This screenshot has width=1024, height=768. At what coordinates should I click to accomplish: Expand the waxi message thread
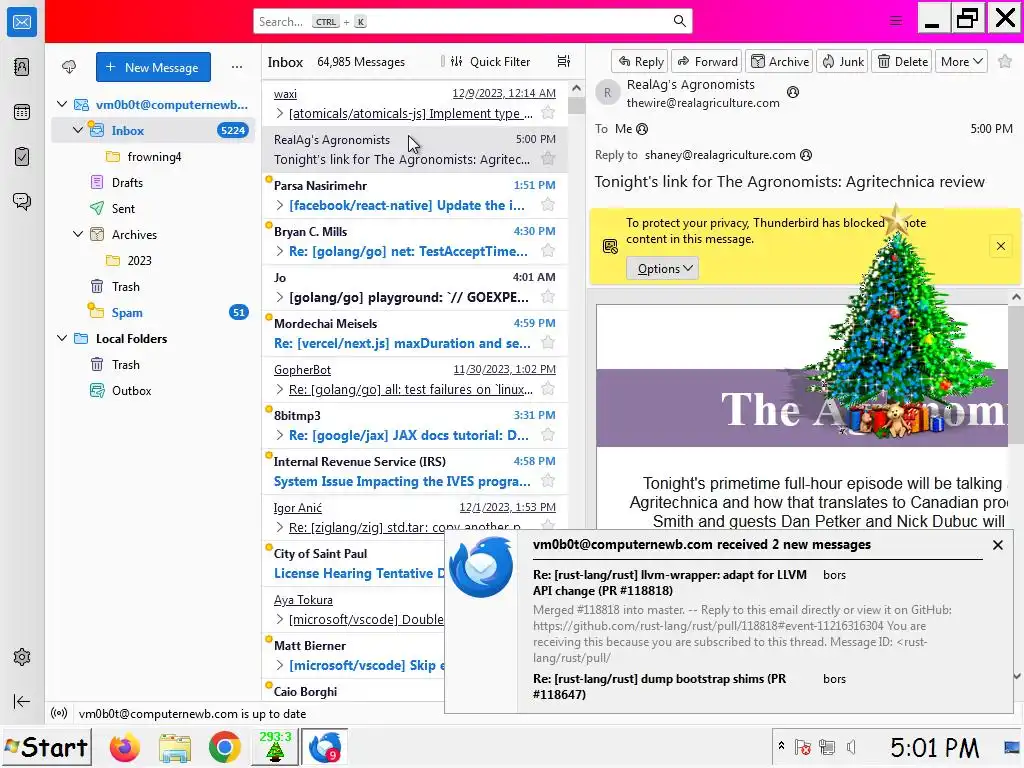click(x=280, y=114)
